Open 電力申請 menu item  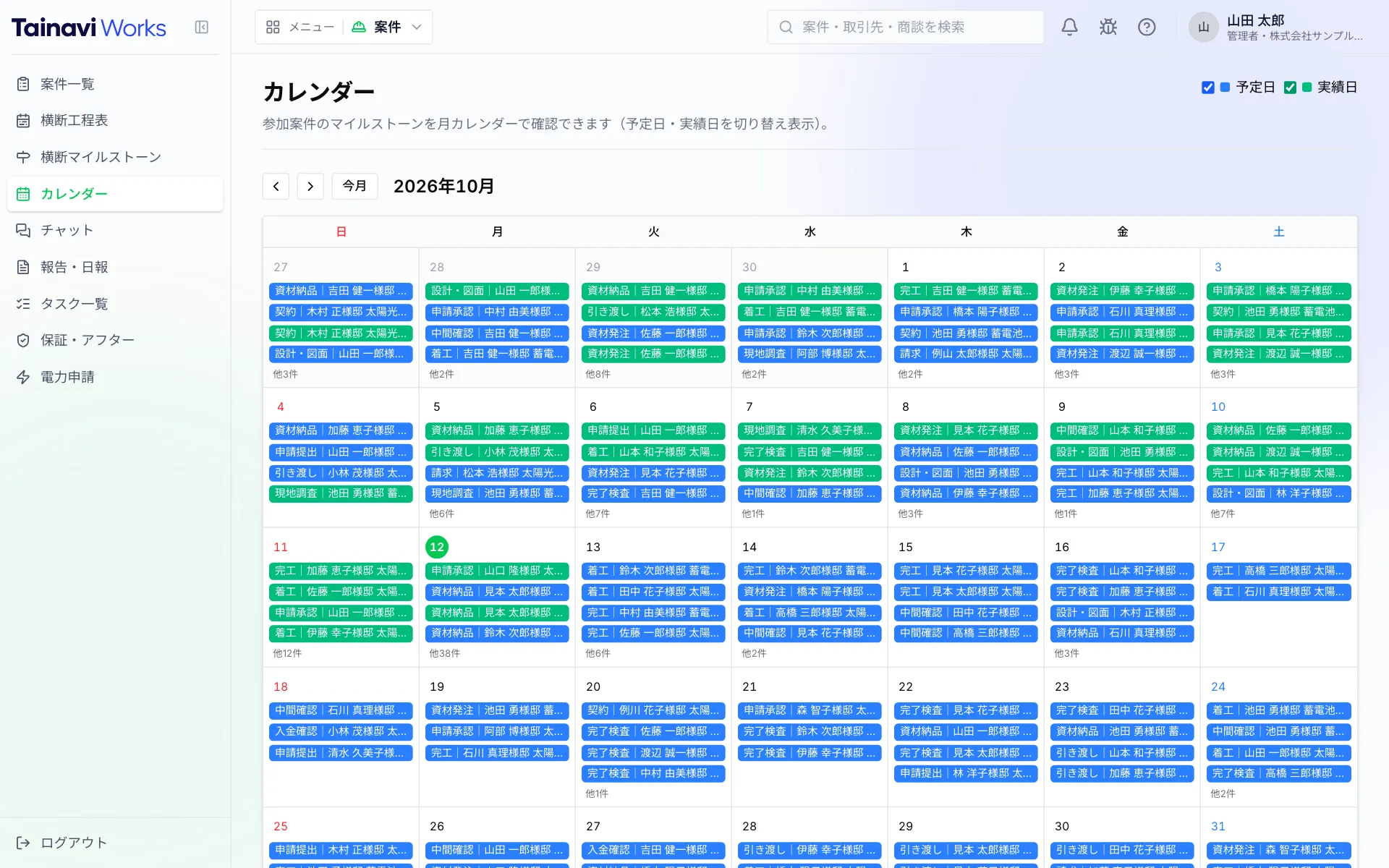(x=115, y=377)
